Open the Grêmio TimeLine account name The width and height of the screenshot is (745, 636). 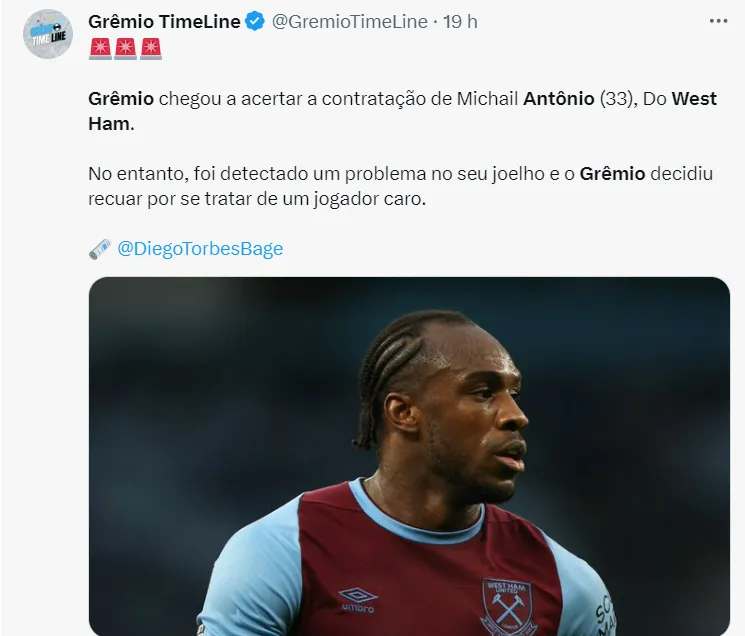click(x=164, y=21)
